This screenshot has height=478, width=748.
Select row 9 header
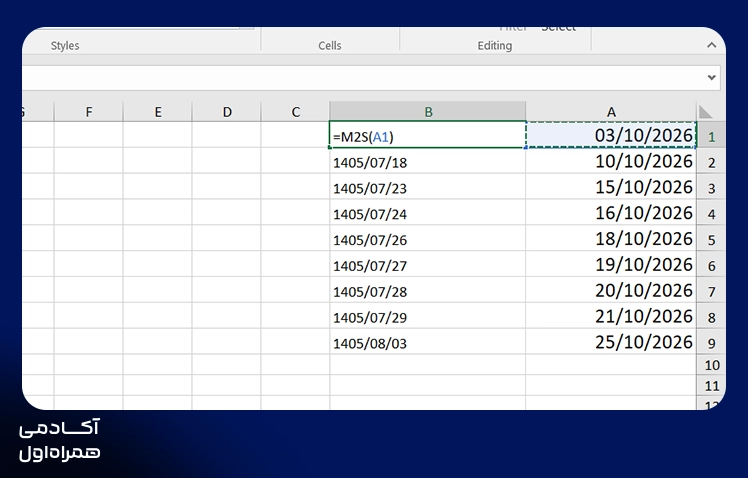click(711, 343)
